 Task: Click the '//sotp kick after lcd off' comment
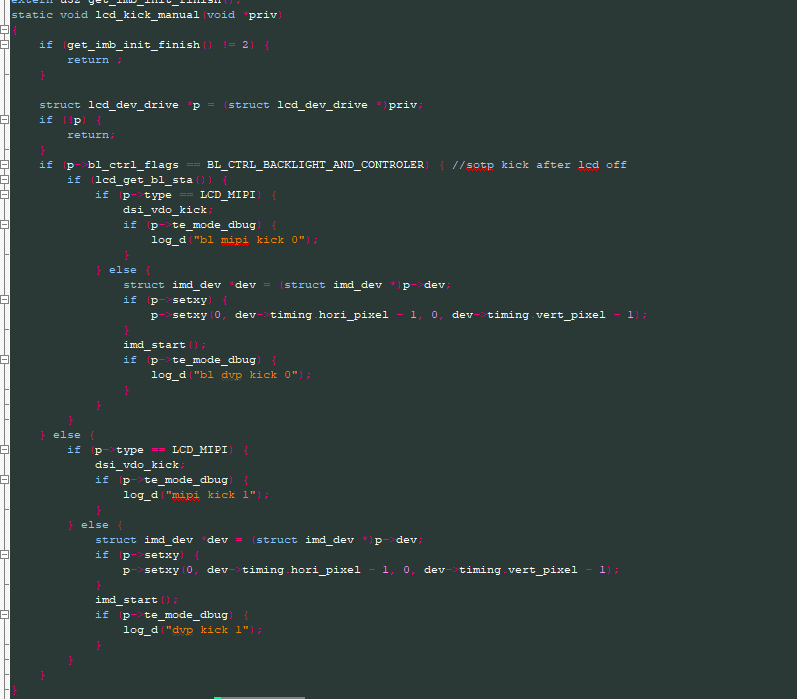tap(539, 165)
